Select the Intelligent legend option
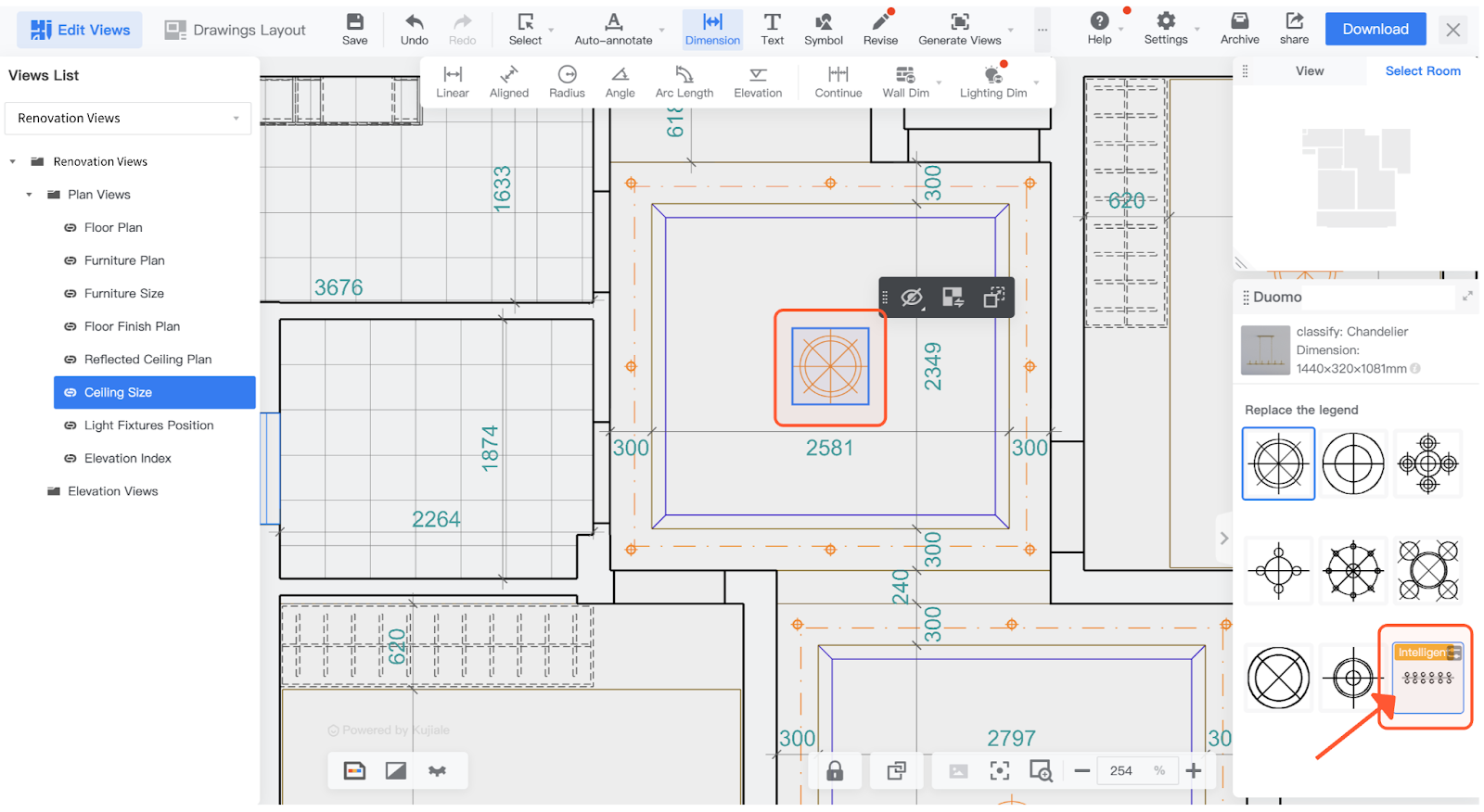 1427,678
